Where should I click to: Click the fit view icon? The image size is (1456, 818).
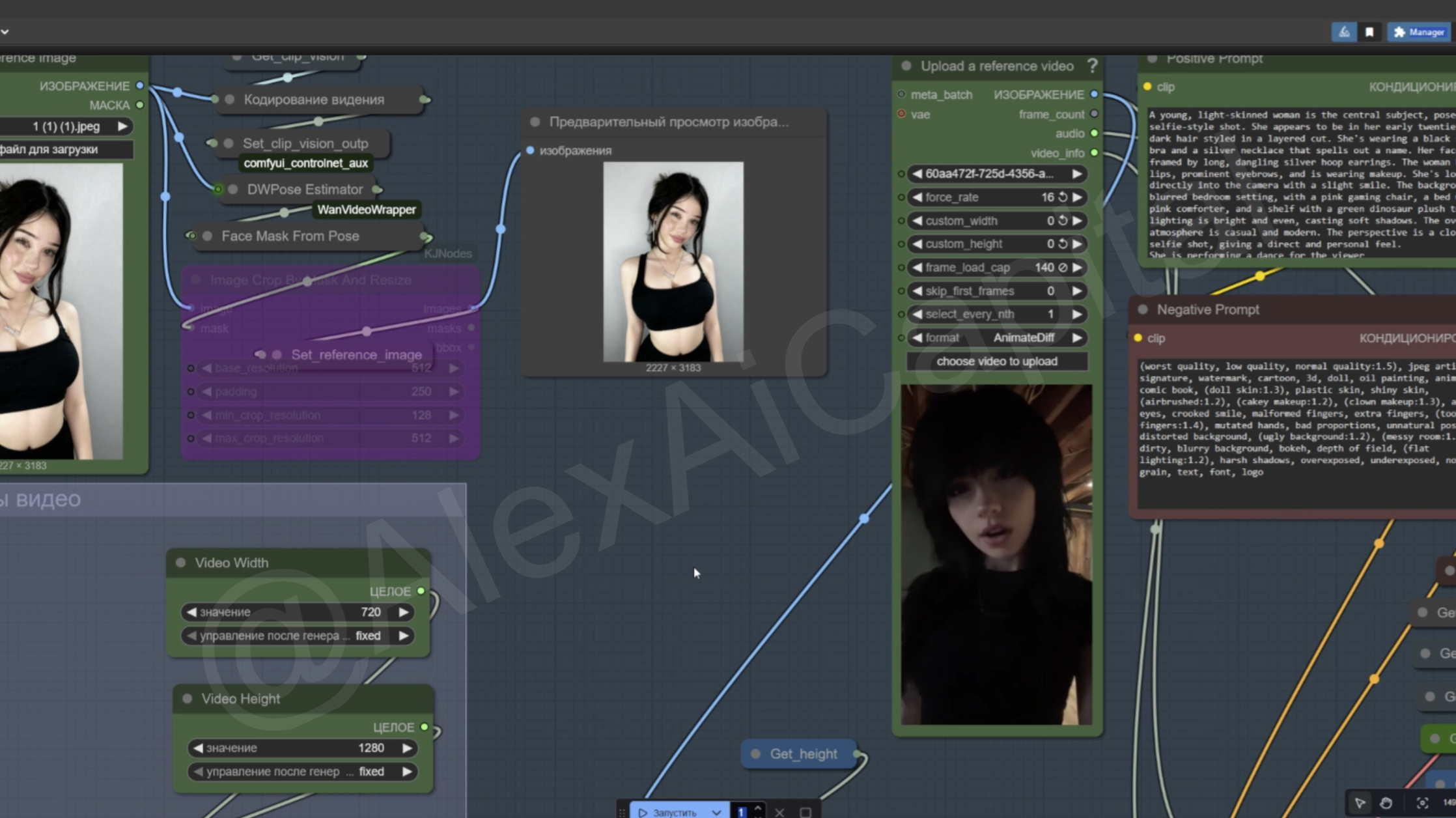click(1422, 803)
